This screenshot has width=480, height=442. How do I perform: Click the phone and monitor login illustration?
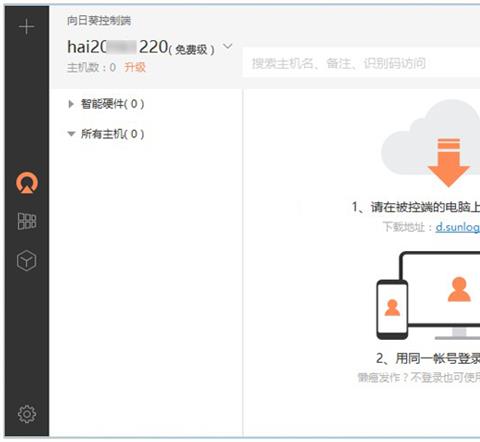(x=428, y=296)
